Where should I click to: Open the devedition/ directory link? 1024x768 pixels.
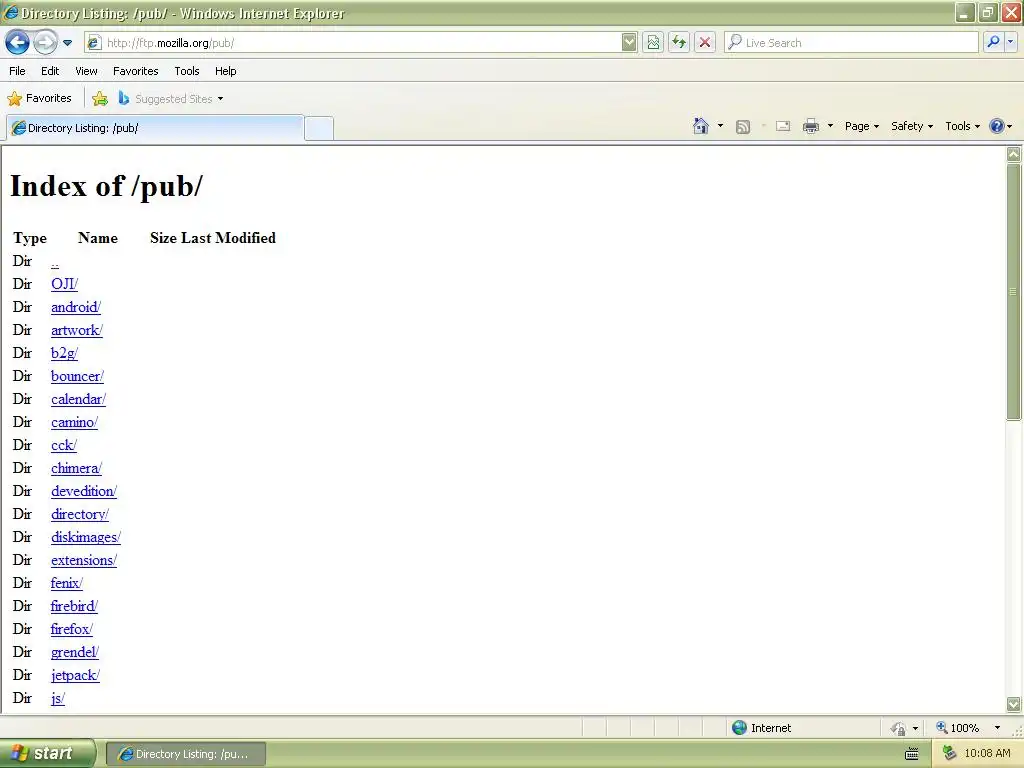click(x=84, y=491)
